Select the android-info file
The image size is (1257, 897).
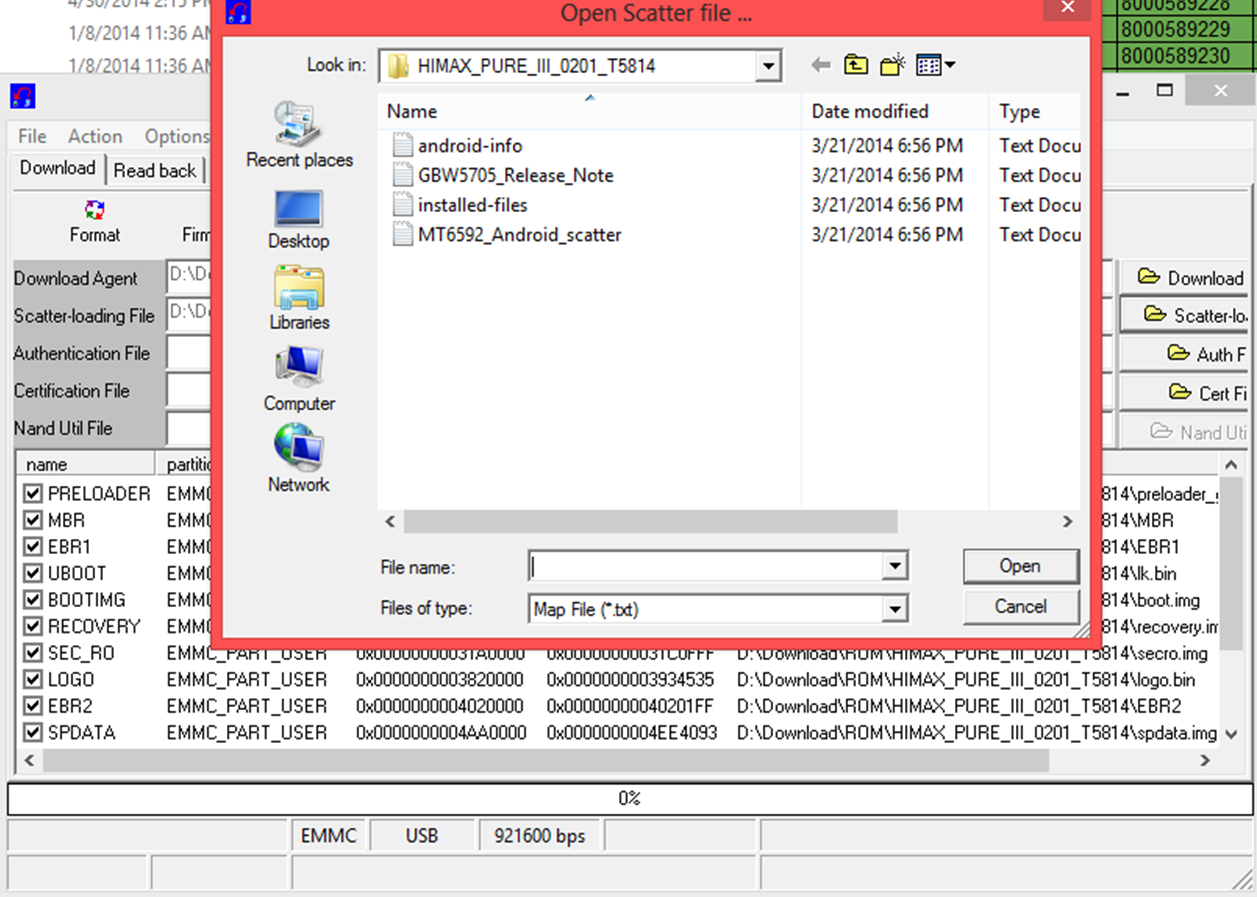pyautogui.click(x=470, y=146)
